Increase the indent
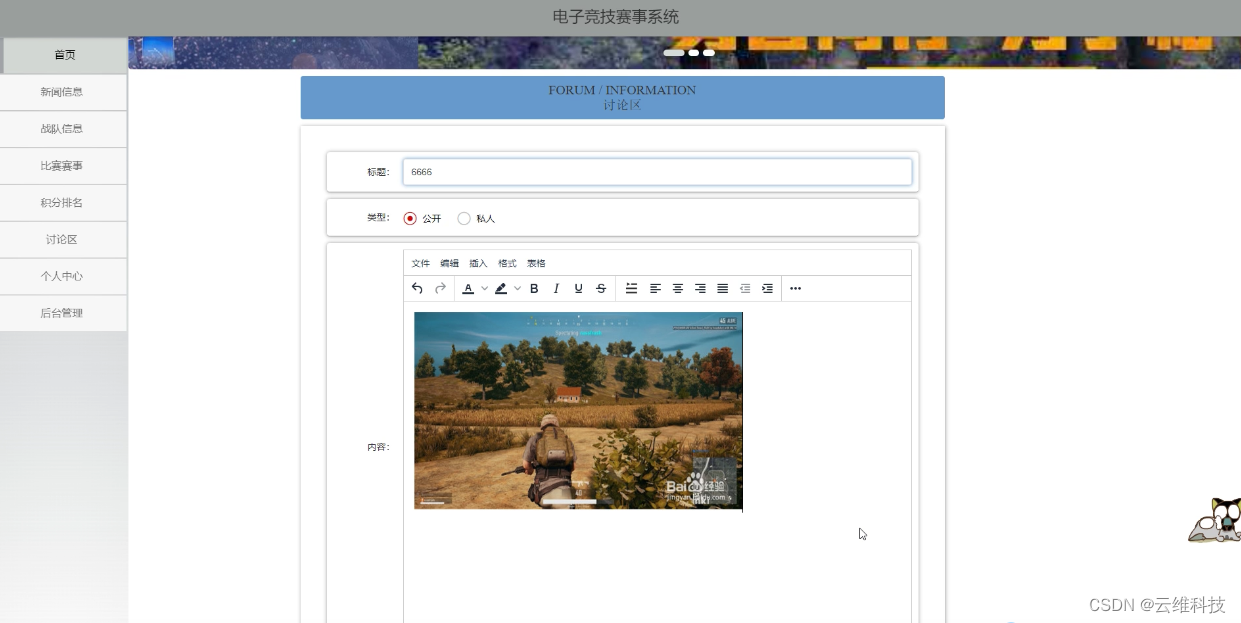Screen dimensions: 1241x623 [x=767, y=288]
